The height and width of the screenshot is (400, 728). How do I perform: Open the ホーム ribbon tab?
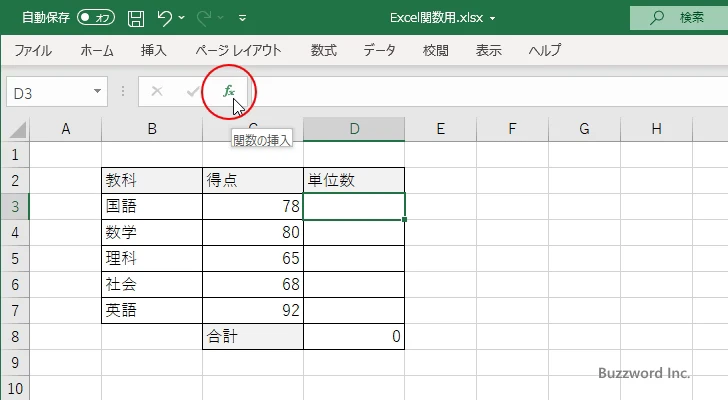97,50
